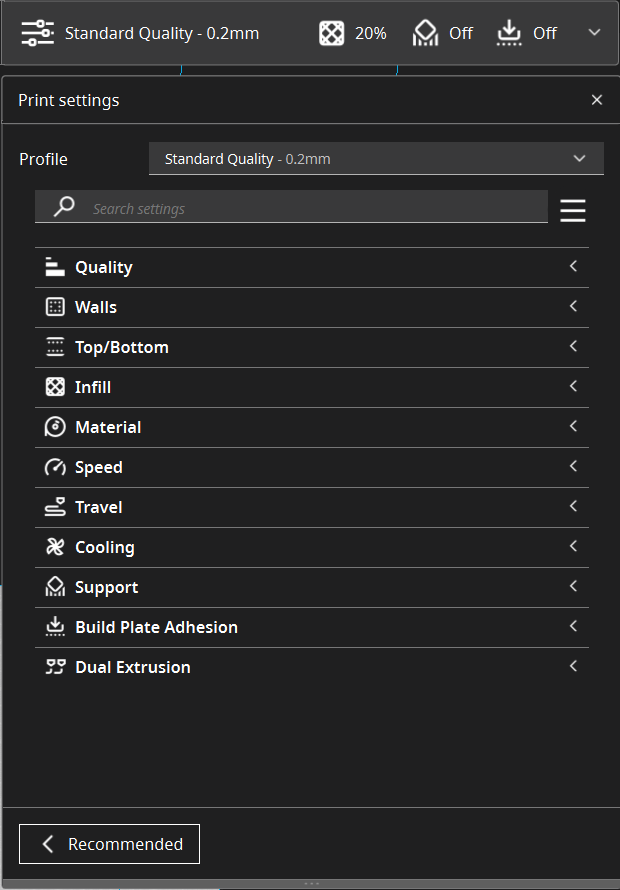Click the print settings sliders icon in header
The height and width of the screenshot is (890, 620).
pyautogui.click(x=37, y=33)
